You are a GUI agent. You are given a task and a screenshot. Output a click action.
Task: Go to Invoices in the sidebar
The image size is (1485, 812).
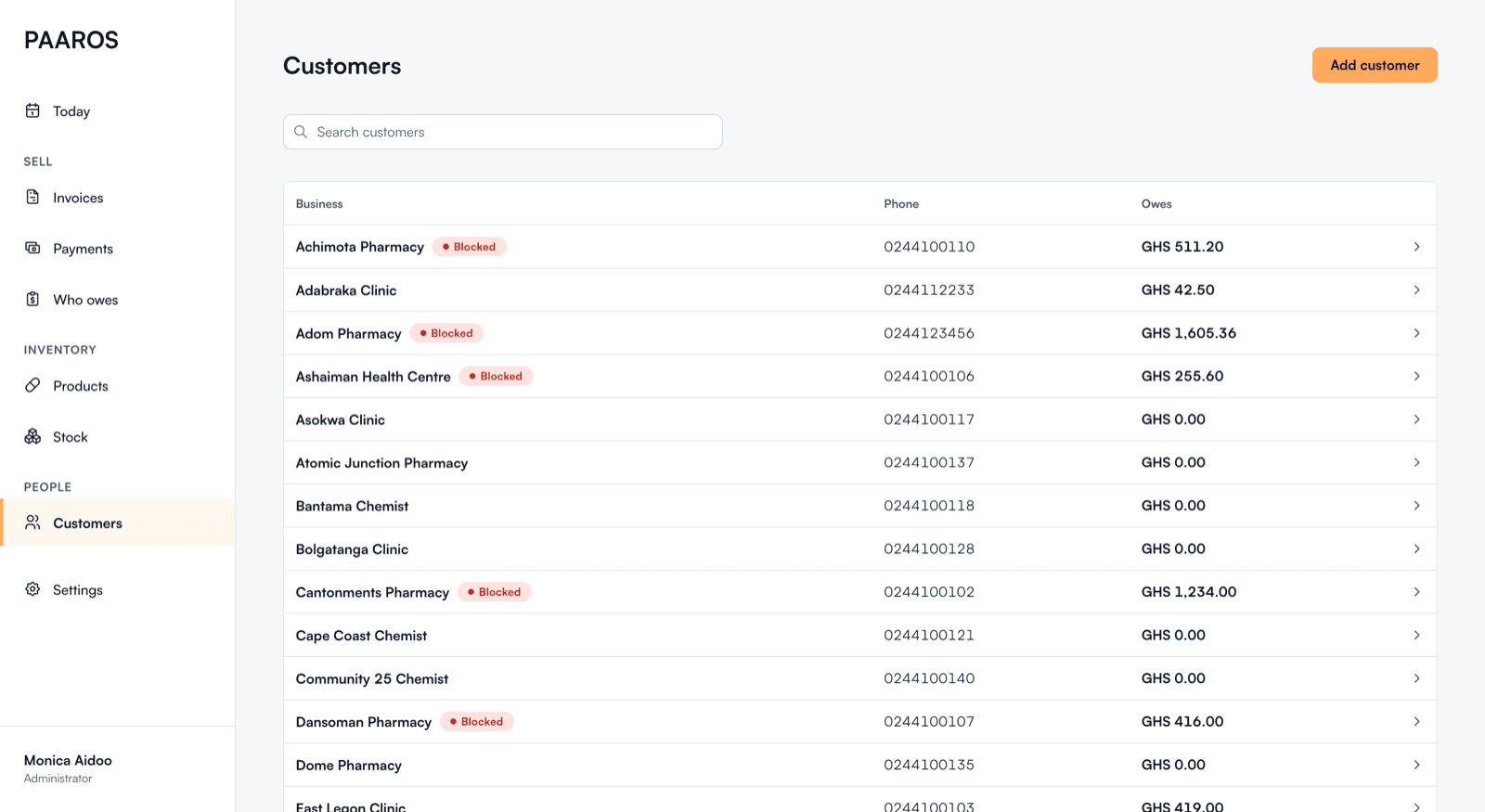tap(117, 198)
